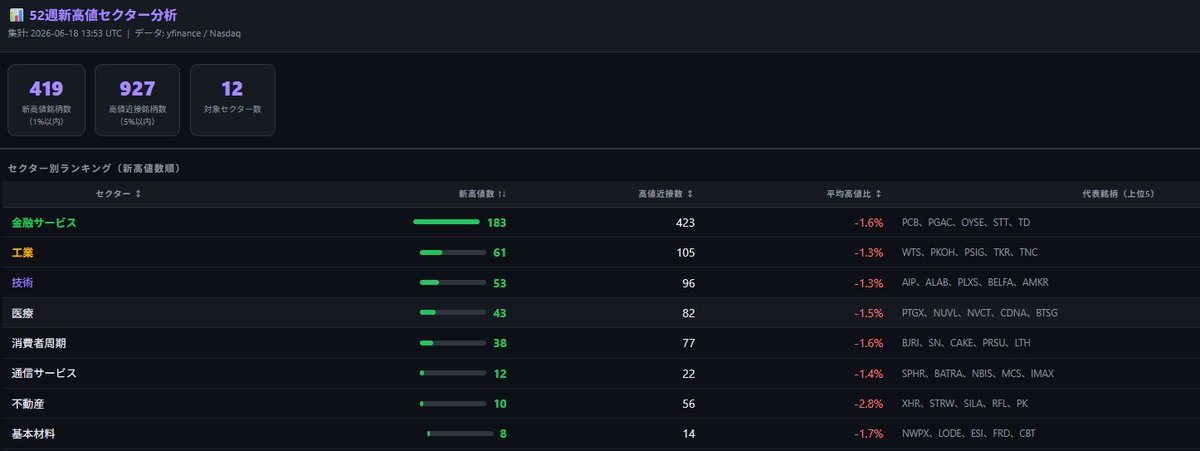Click the progress bar for 技術

click(x=453, y=283)
